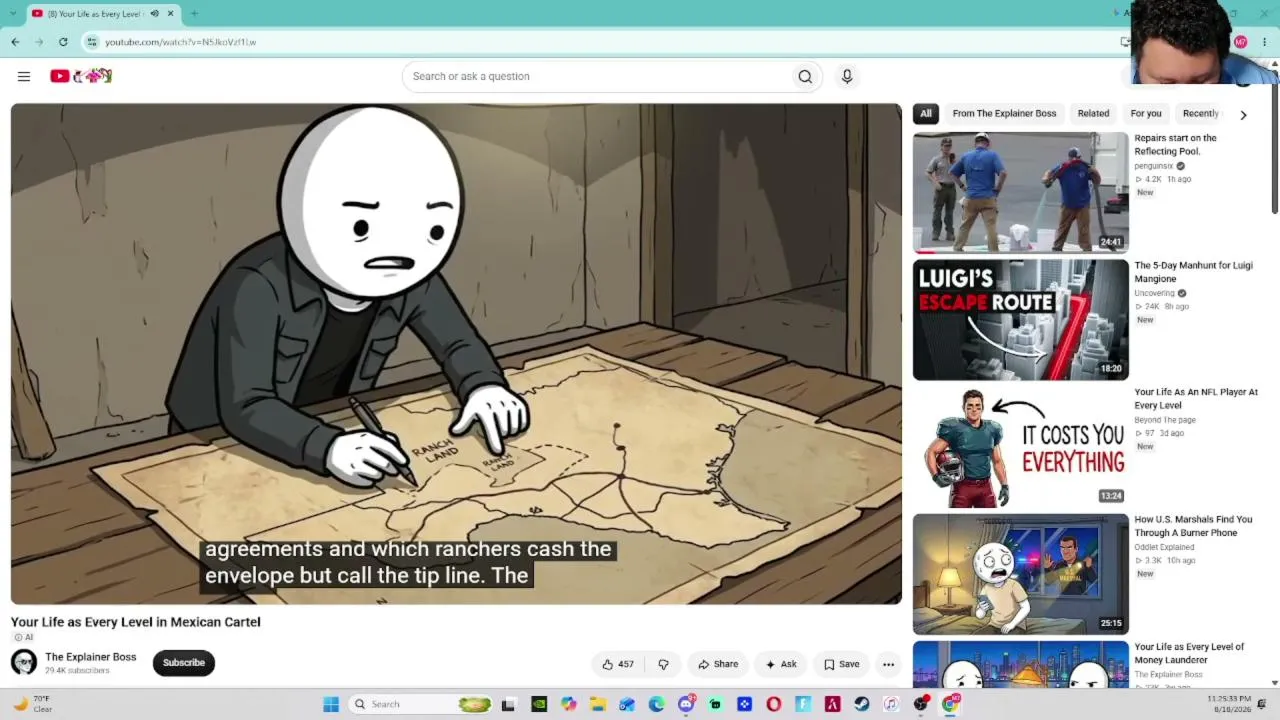Focus the YouTube search box
Image resolution: width=1280 pixels, height=720 pixels.
[595, 76]
